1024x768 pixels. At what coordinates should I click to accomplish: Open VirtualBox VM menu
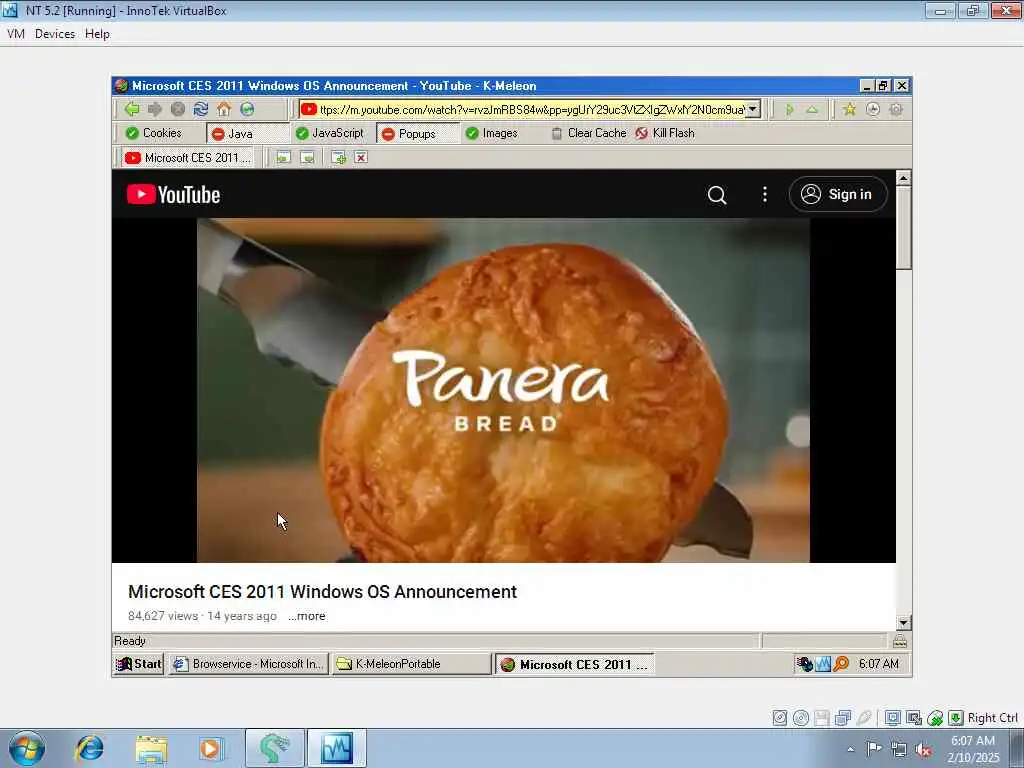click(x=16, y=34)
